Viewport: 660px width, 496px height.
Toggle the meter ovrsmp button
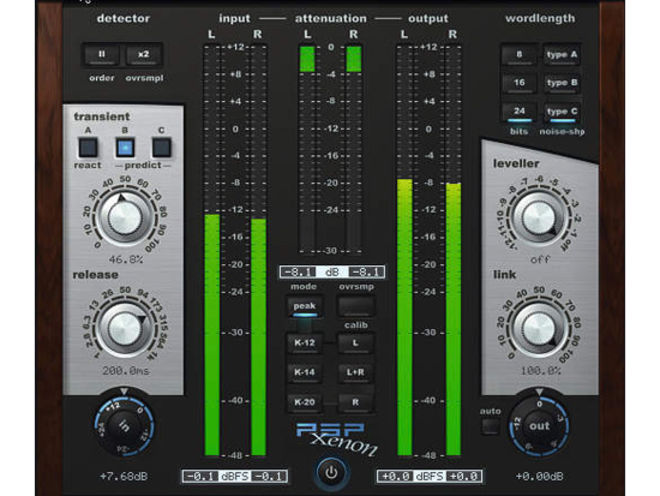click(356, 306)
